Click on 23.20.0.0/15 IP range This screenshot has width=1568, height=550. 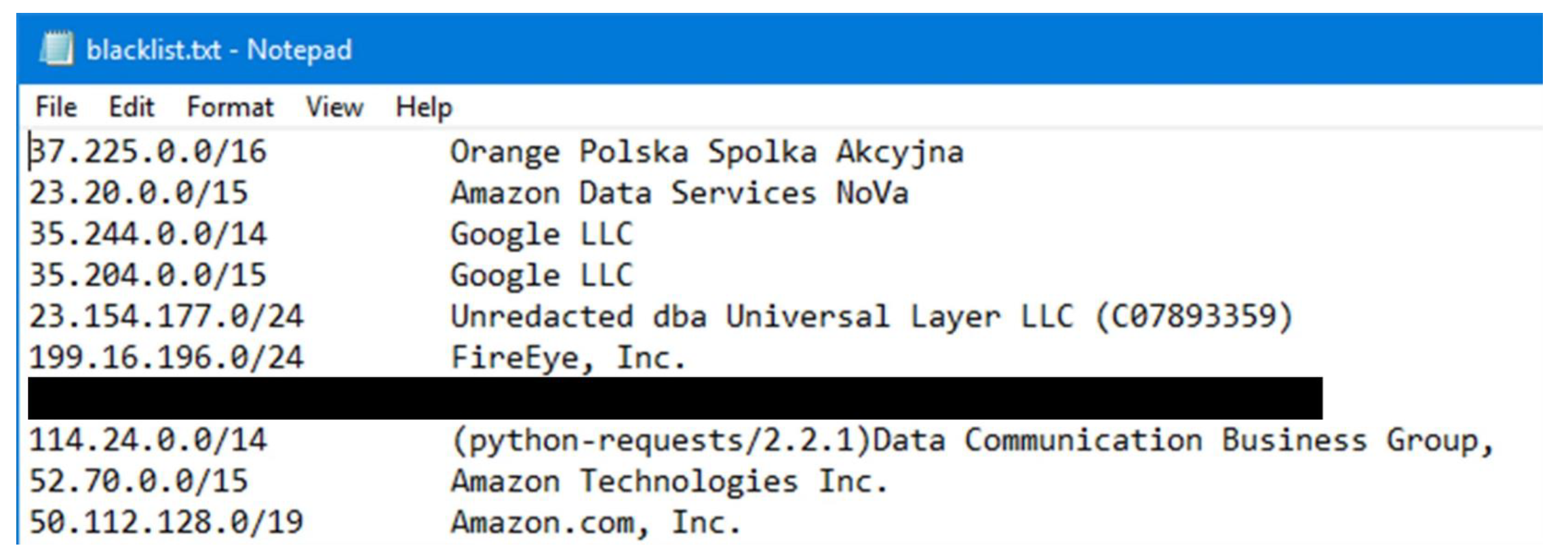138,193
